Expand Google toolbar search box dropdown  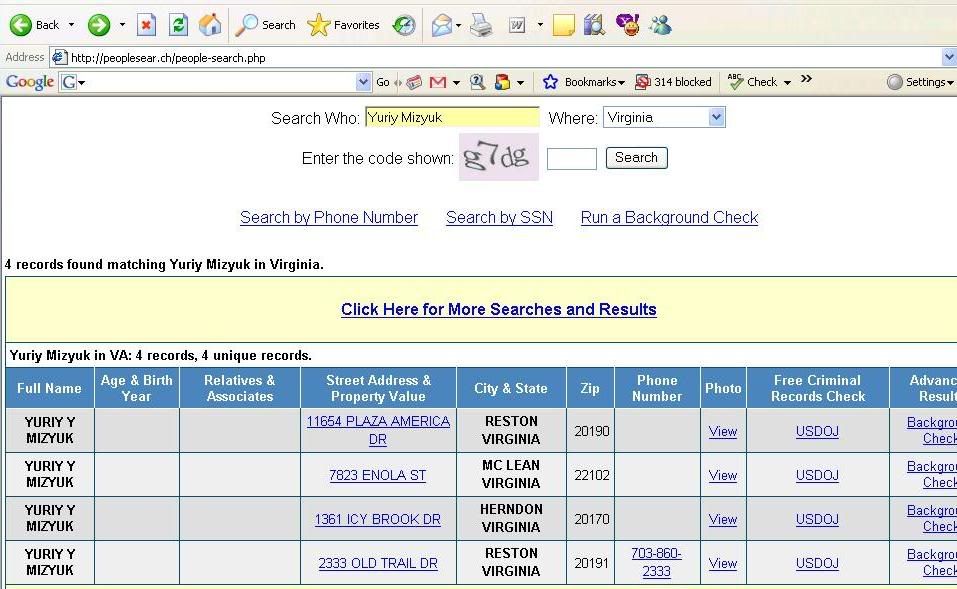363,82
